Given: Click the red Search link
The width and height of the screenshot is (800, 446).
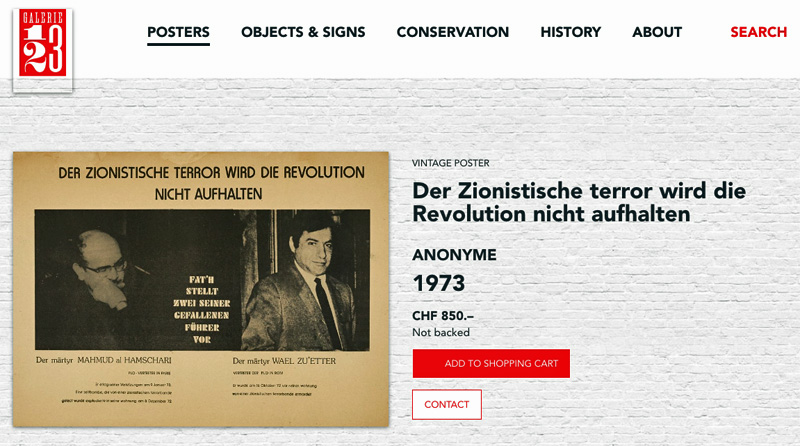Looking at the screenshot, I should (x=758, y=32).
